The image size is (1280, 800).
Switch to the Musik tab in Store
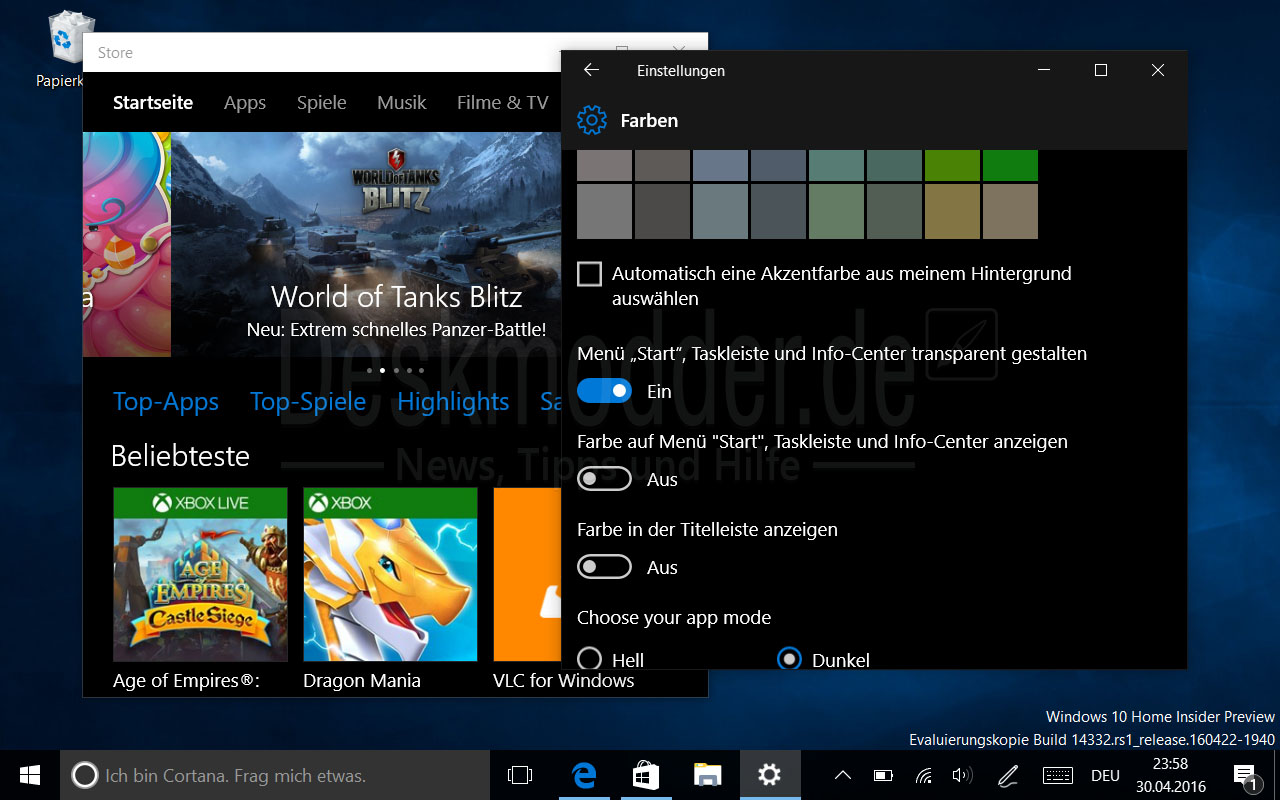[402, 102]
